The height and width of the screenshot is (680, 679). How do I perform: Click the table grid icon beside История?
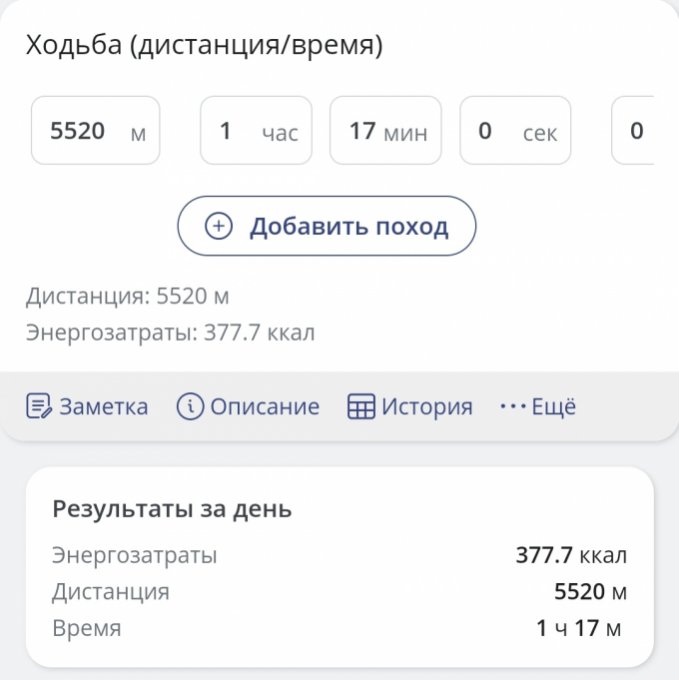(360, 407)
